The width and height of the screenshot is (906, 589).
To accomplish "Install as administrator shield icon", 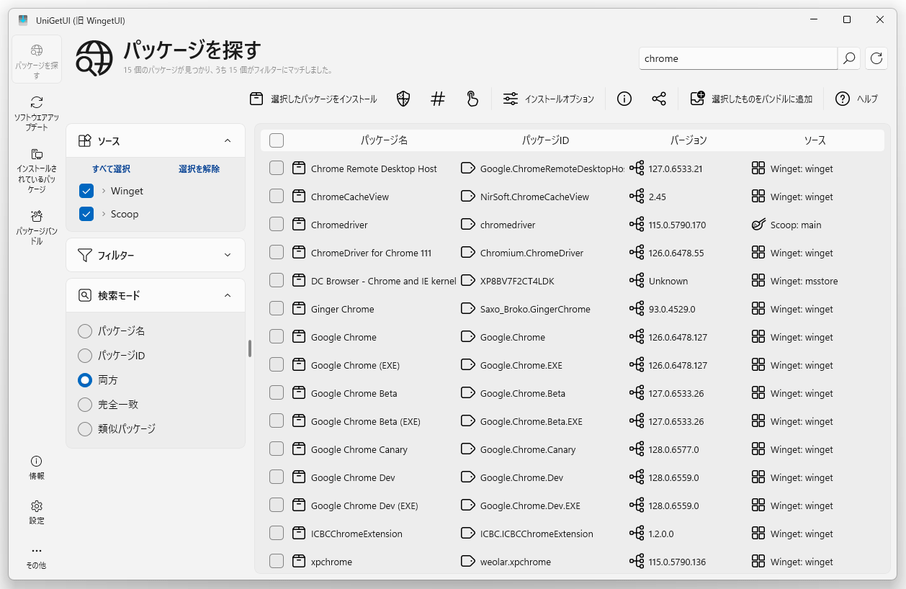I will 403,99.
